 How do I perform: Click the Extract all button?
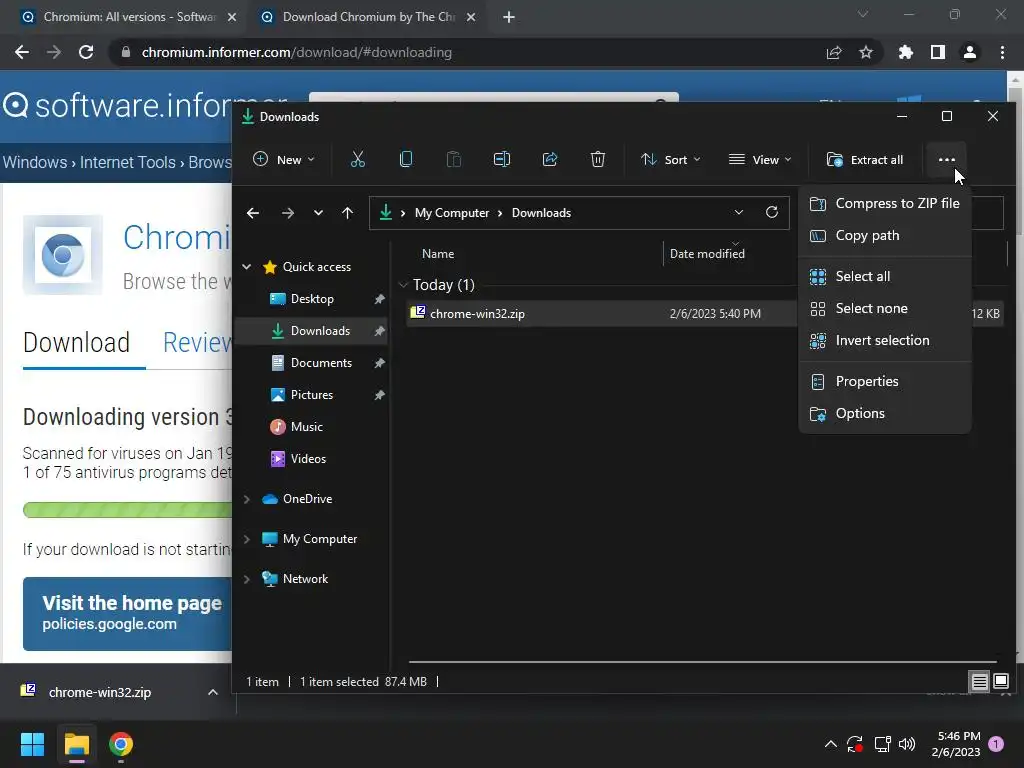pyautogui.click(x=865, y=159)
